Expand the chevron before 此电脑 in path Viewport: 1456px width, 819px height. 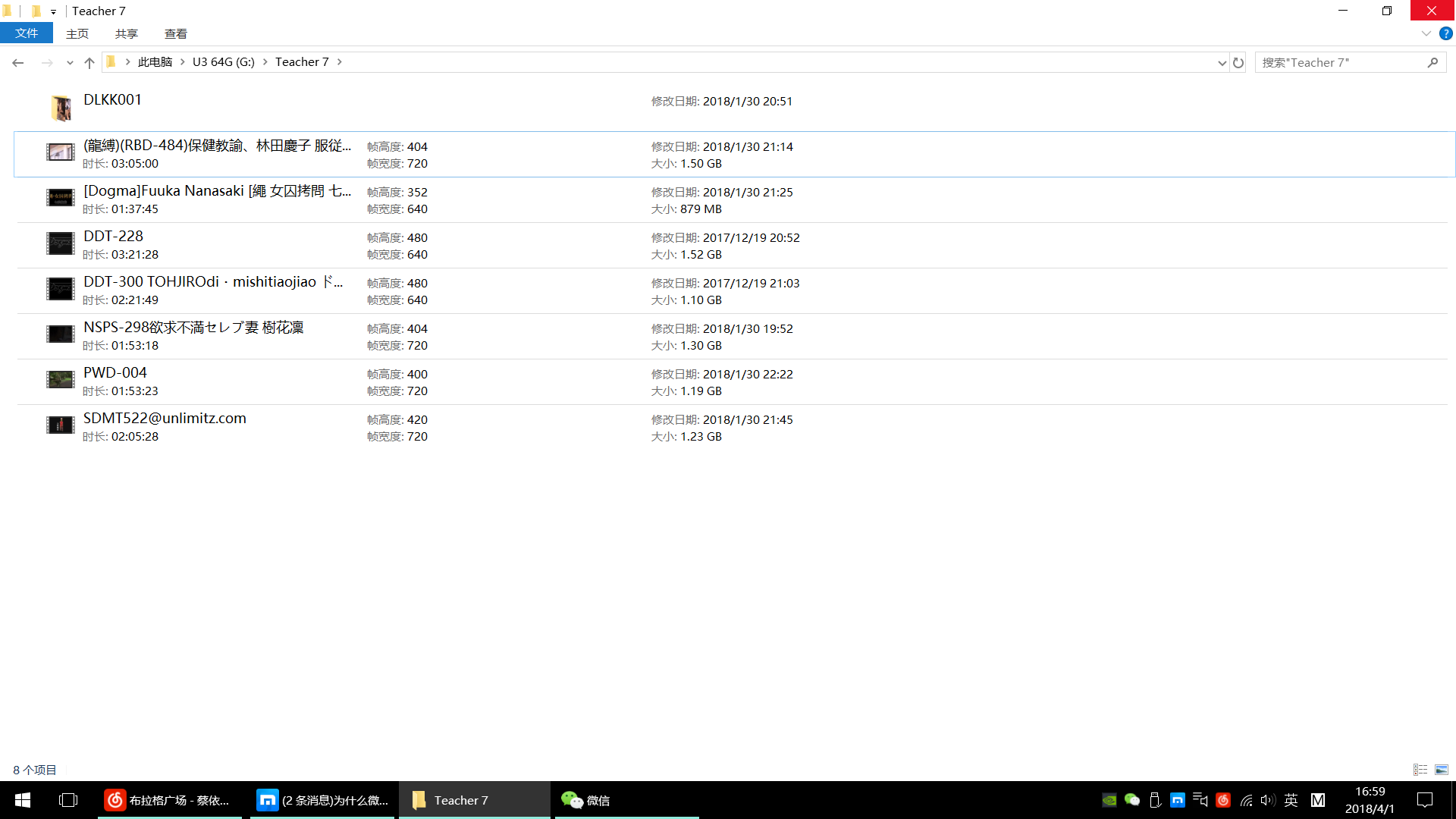pyautogui.click(x=128, y=61)
